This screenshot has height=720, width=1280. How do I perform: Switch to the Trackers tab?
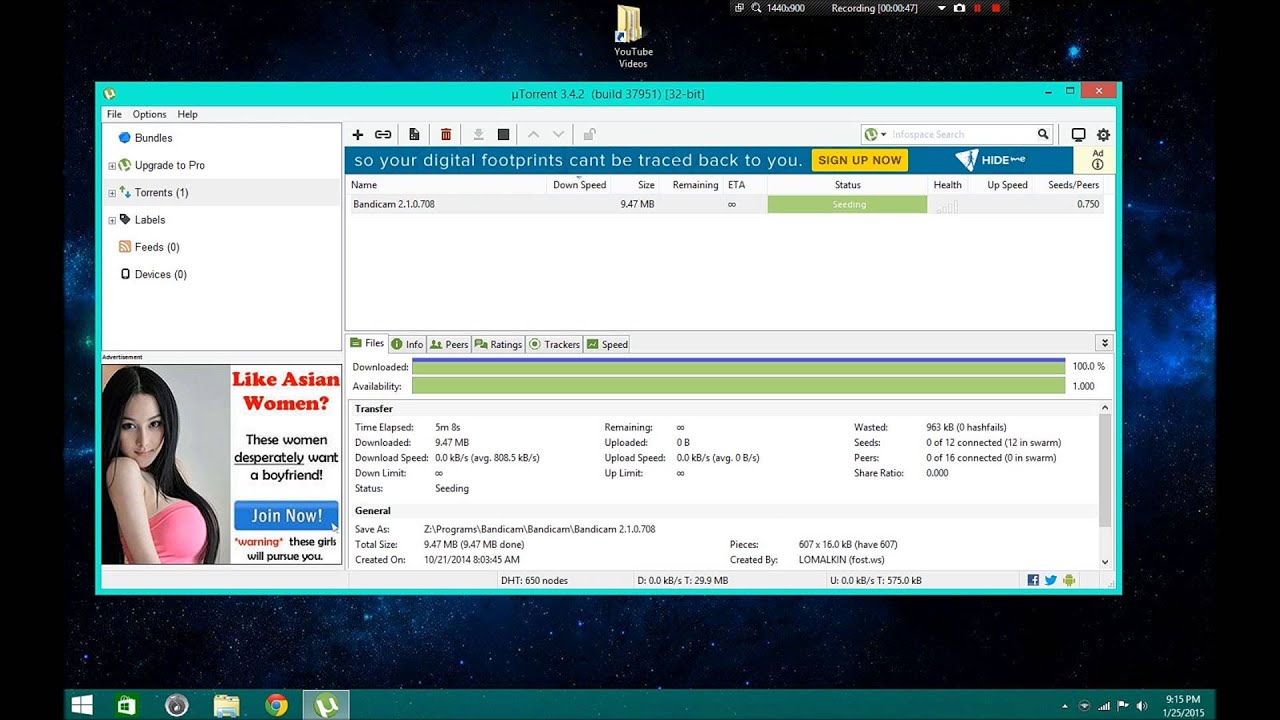554,344
